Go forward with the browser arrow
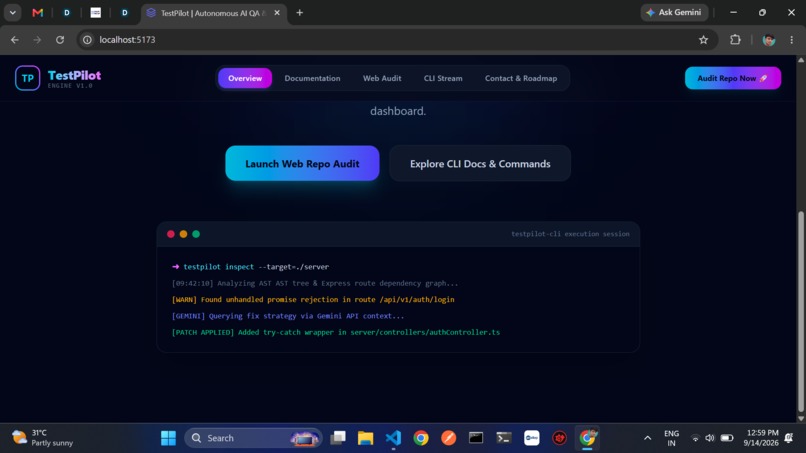The image size is (806, 453). 37,40
